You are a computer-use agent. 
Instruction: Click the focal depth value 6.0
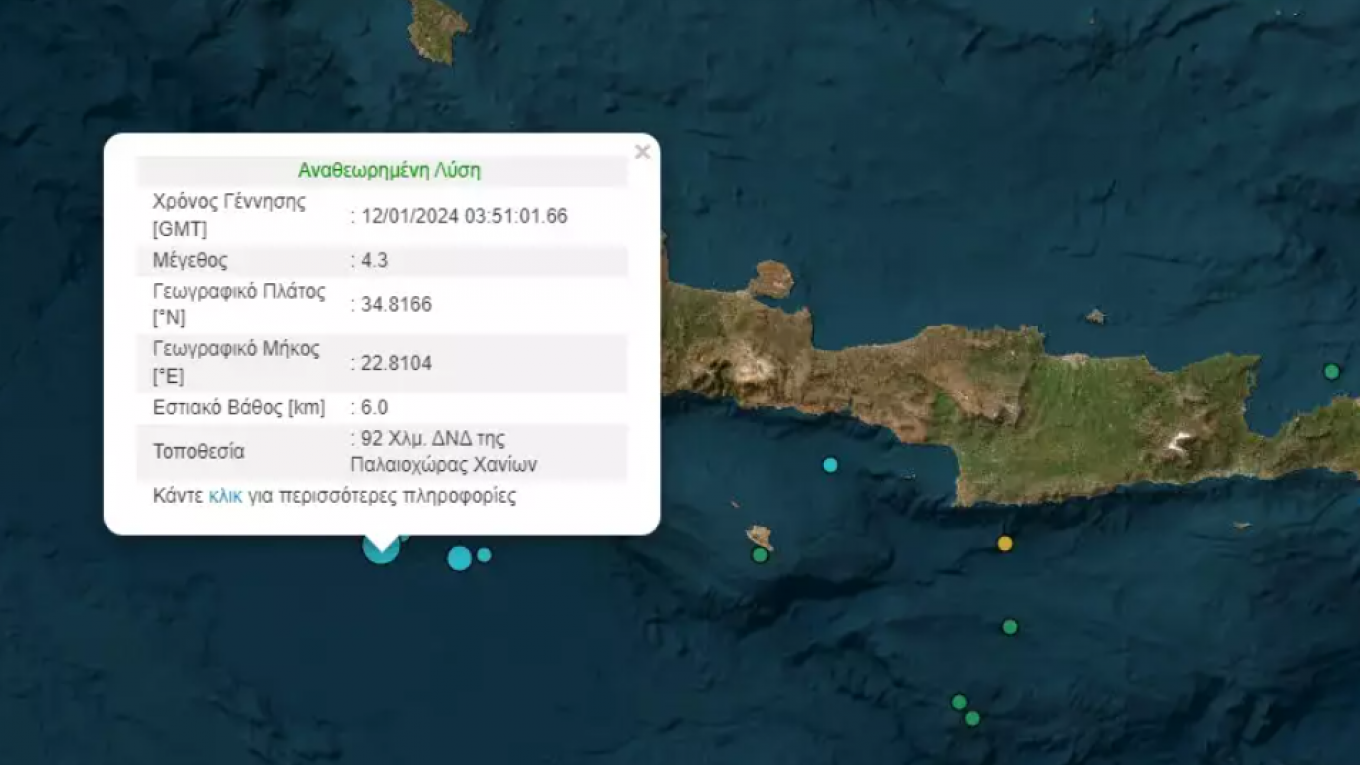(374, 407)
